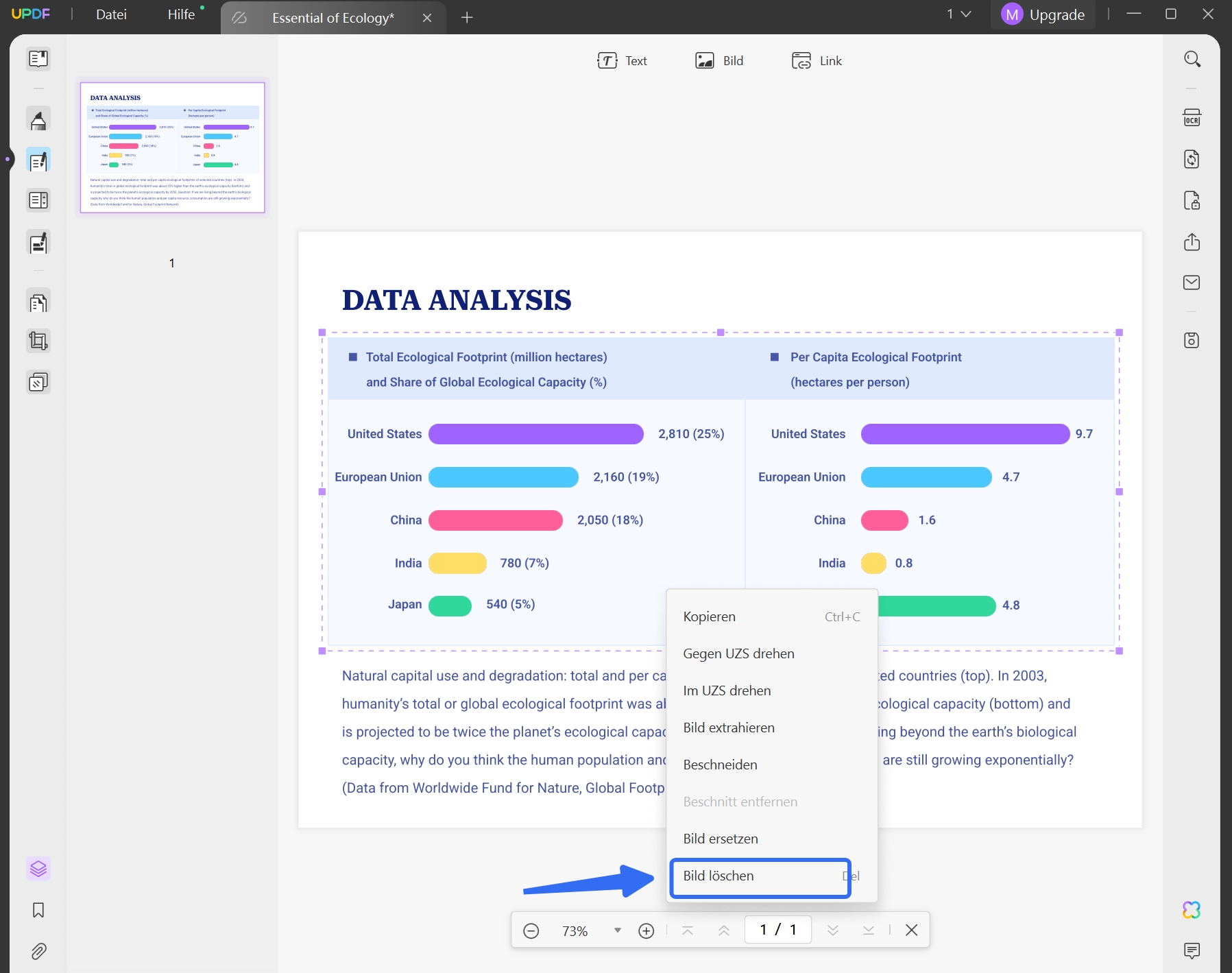This screenshot has width=1232, height=973.
Task: Open the zoom level dropdown arrow
Action: point(618,930)
